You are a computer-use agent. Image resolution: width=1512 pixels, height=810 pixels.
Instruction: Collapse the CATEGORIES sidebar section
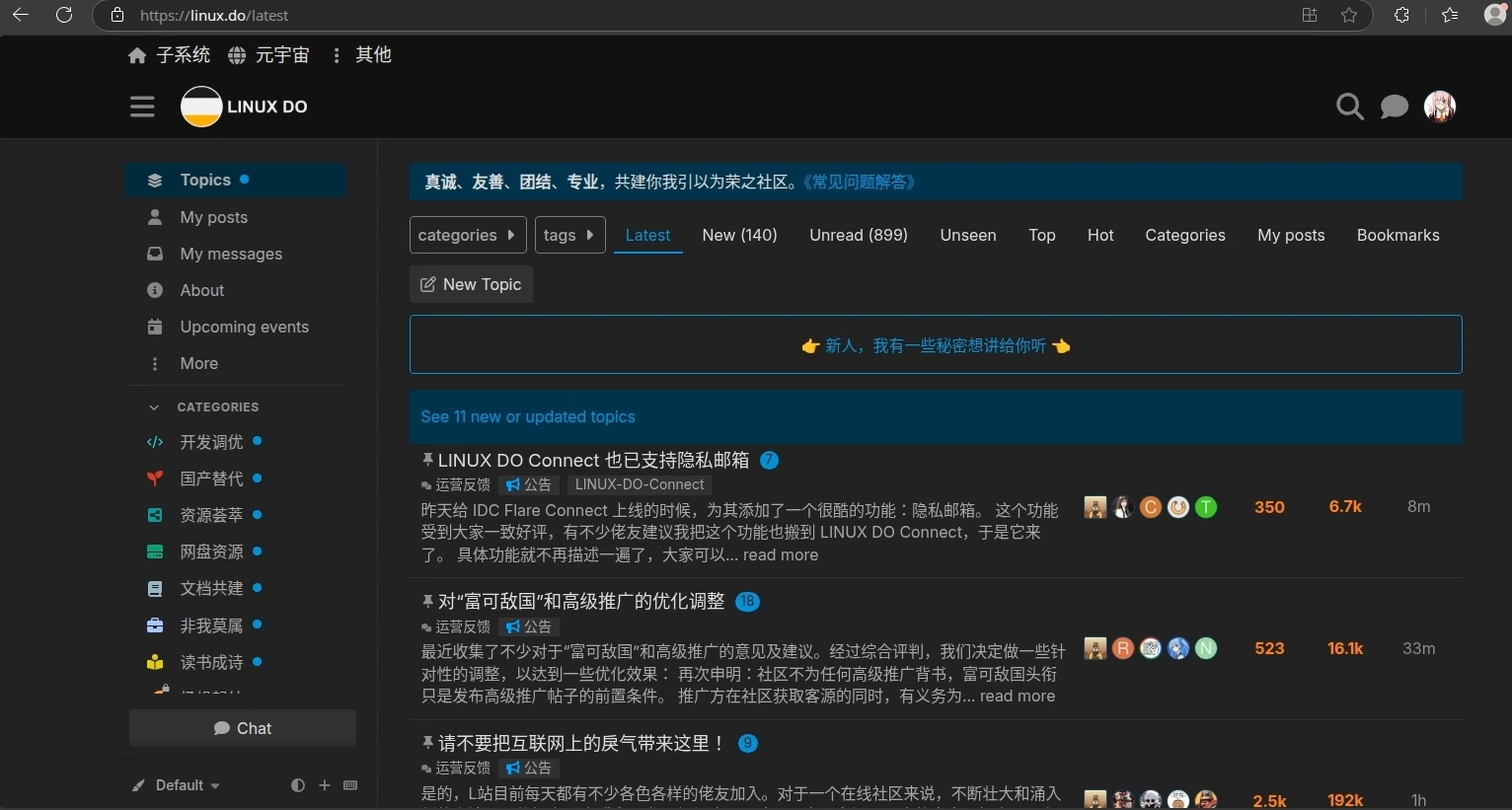(x=154, y=406)
